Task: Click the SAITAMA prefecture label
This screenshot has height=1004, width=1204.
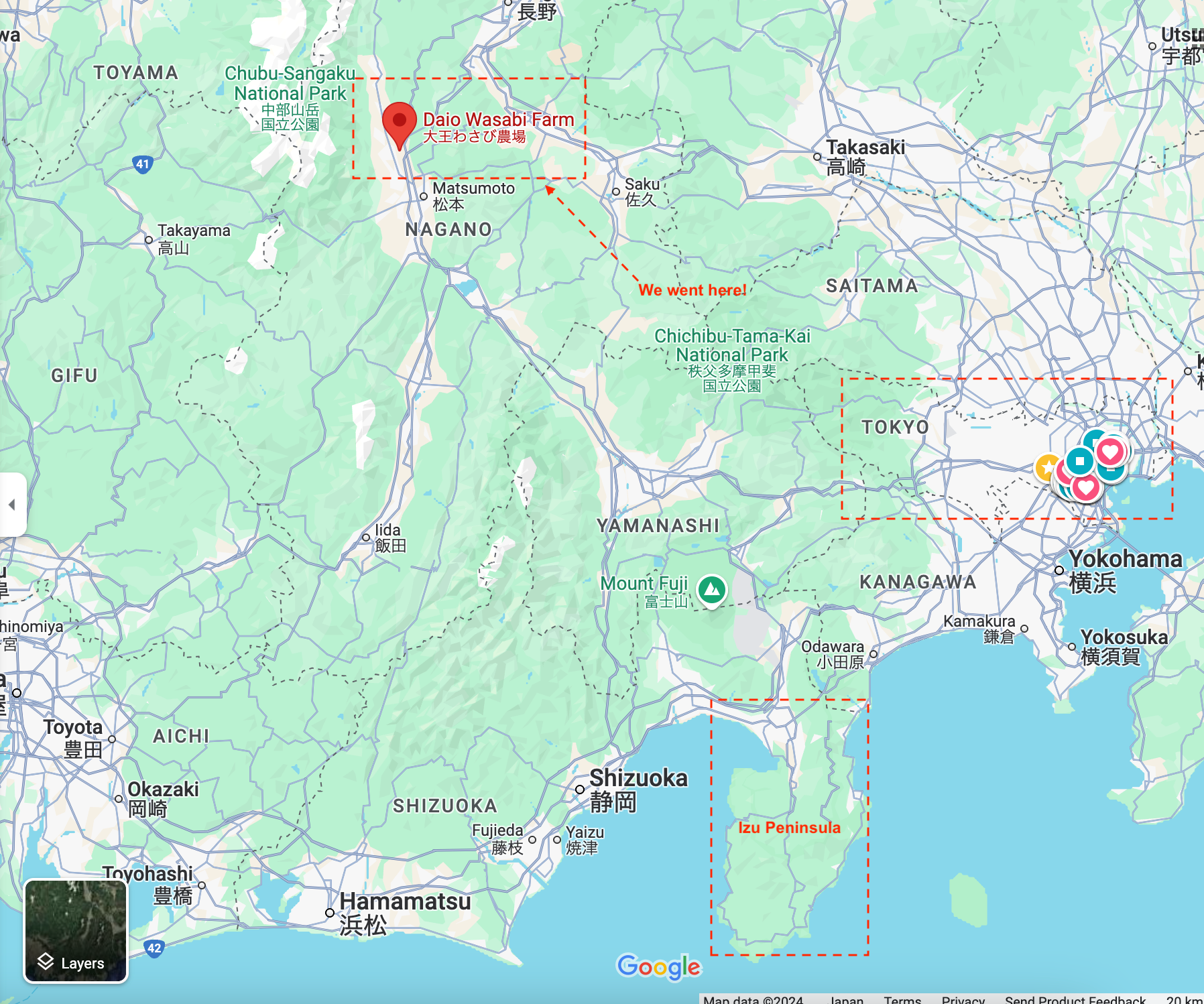Action: 871,286
